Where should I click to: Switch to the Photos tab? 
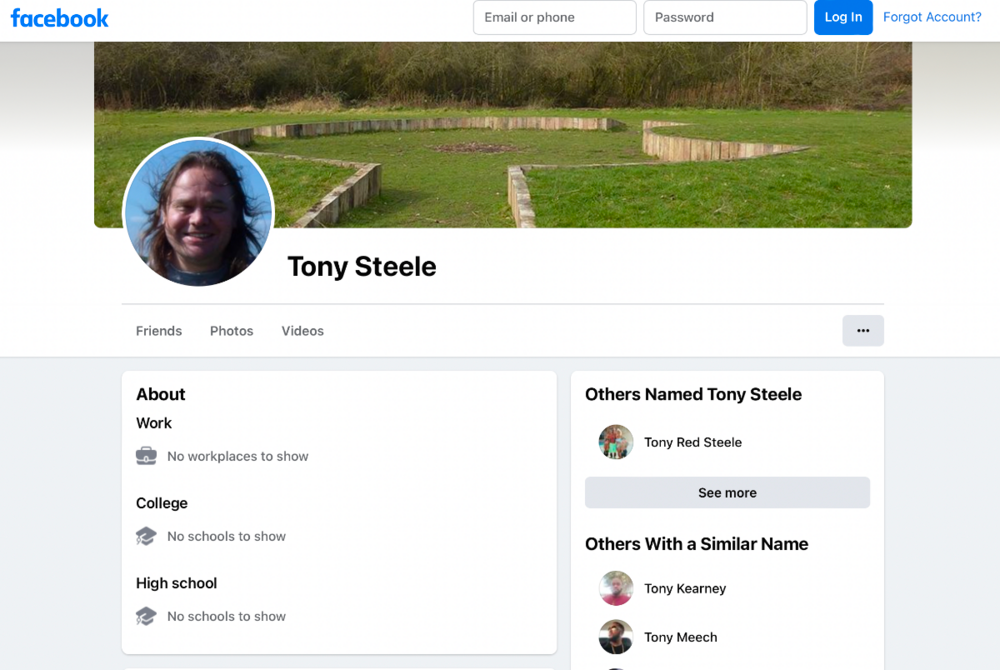point(232,331)
